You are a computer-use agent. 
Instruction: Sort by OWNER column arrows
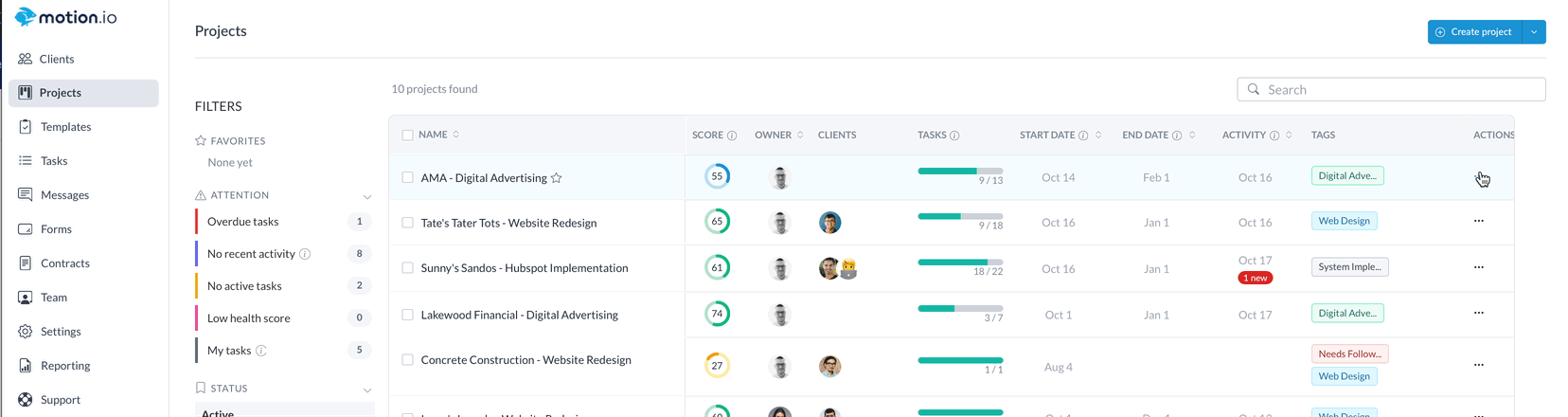pyautogui.click(x=800, y=135)
